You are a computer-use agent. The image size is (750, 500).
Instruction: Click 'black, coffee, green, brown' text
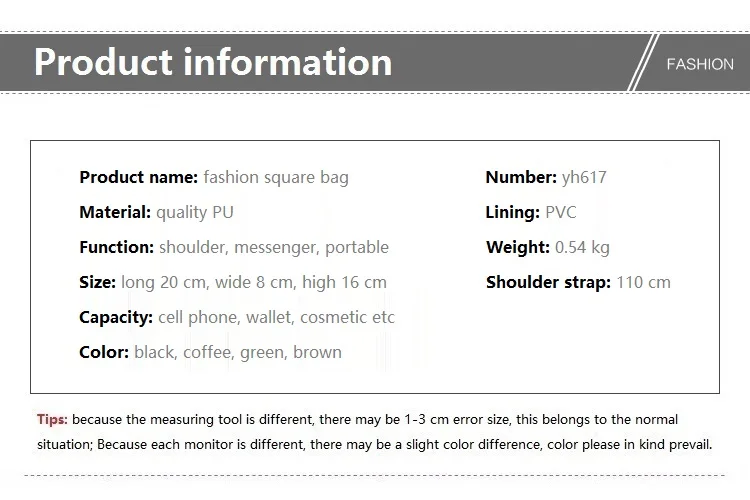click(238, 353)
